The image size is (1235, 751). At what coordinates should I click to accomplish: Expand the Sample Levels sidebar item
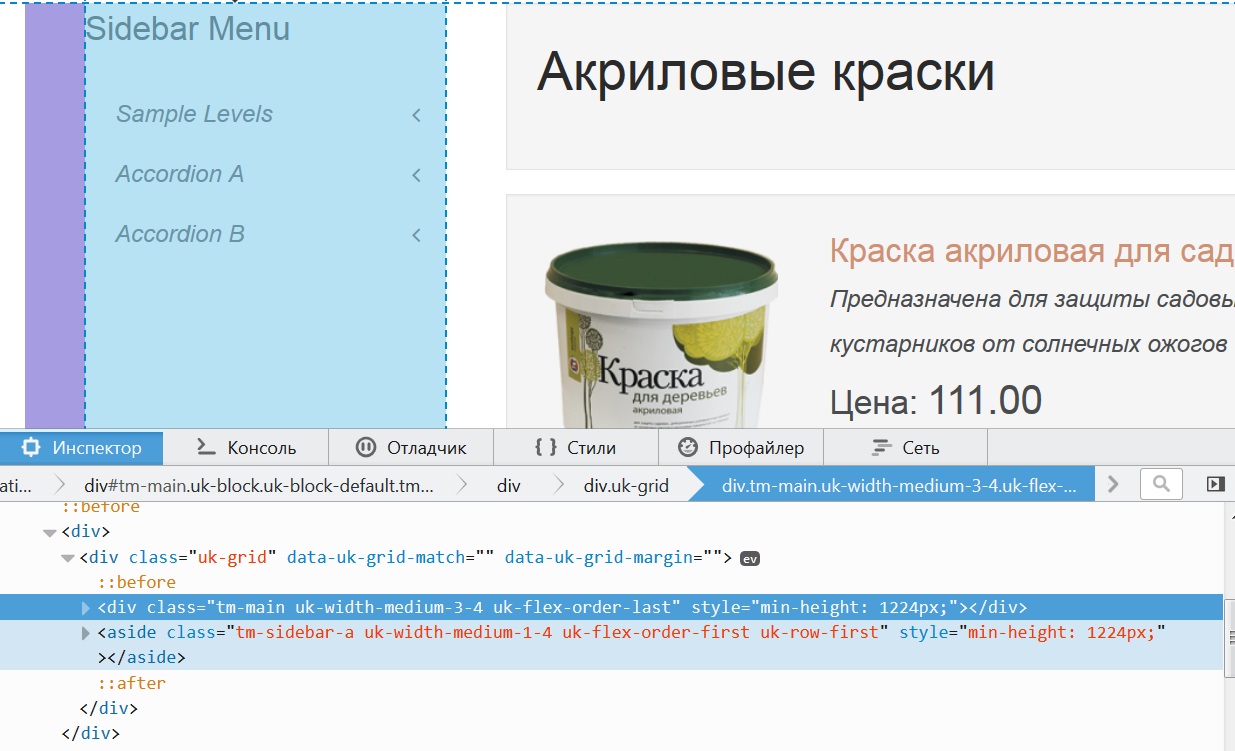[x=194, y=114]
